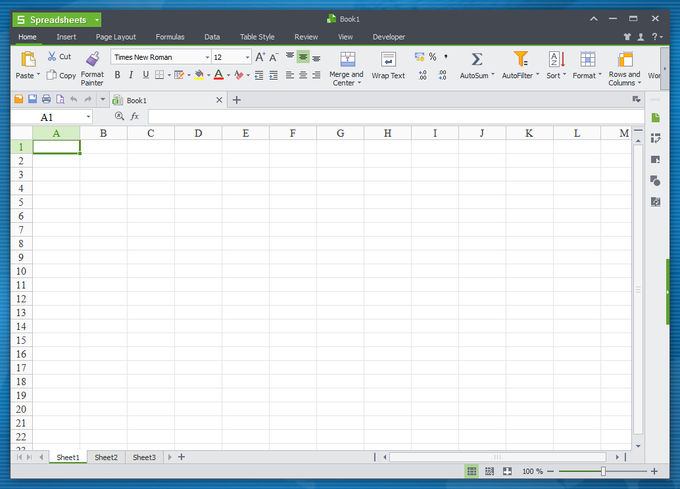Open the Spreadsheets application menu arrow
Screen dimensions: 680x489
(x=97, y=20)
